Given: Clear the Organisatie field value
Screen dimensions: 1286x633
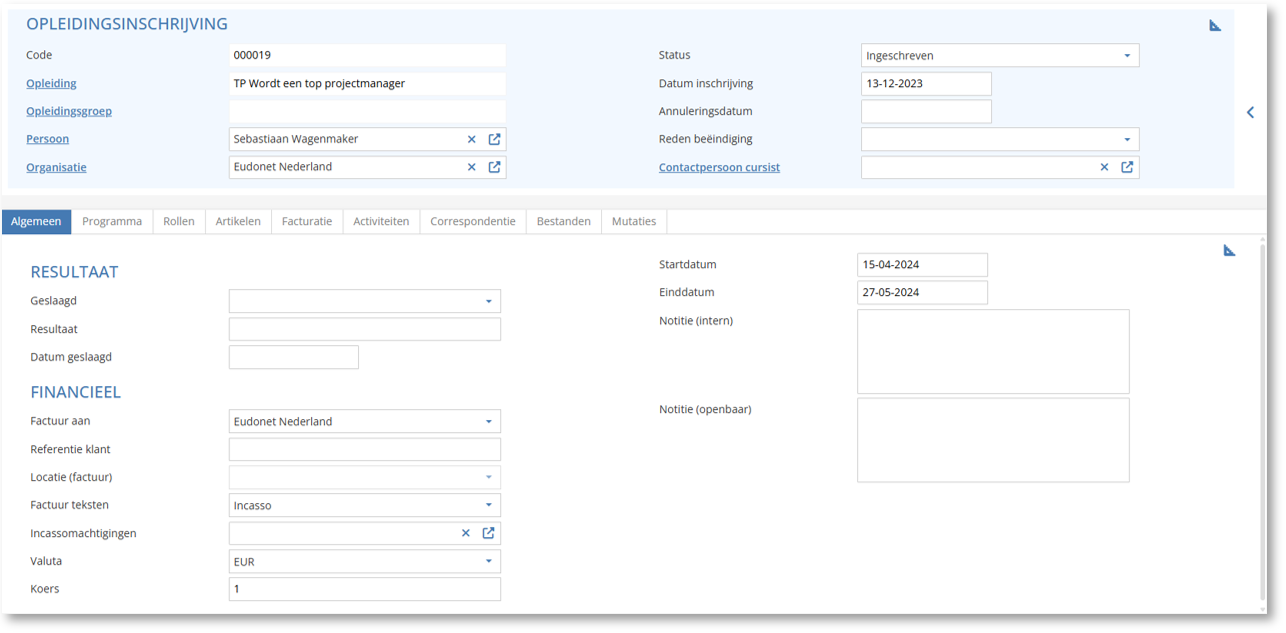Looking at the screenshot, I should [x=472, y=167].
